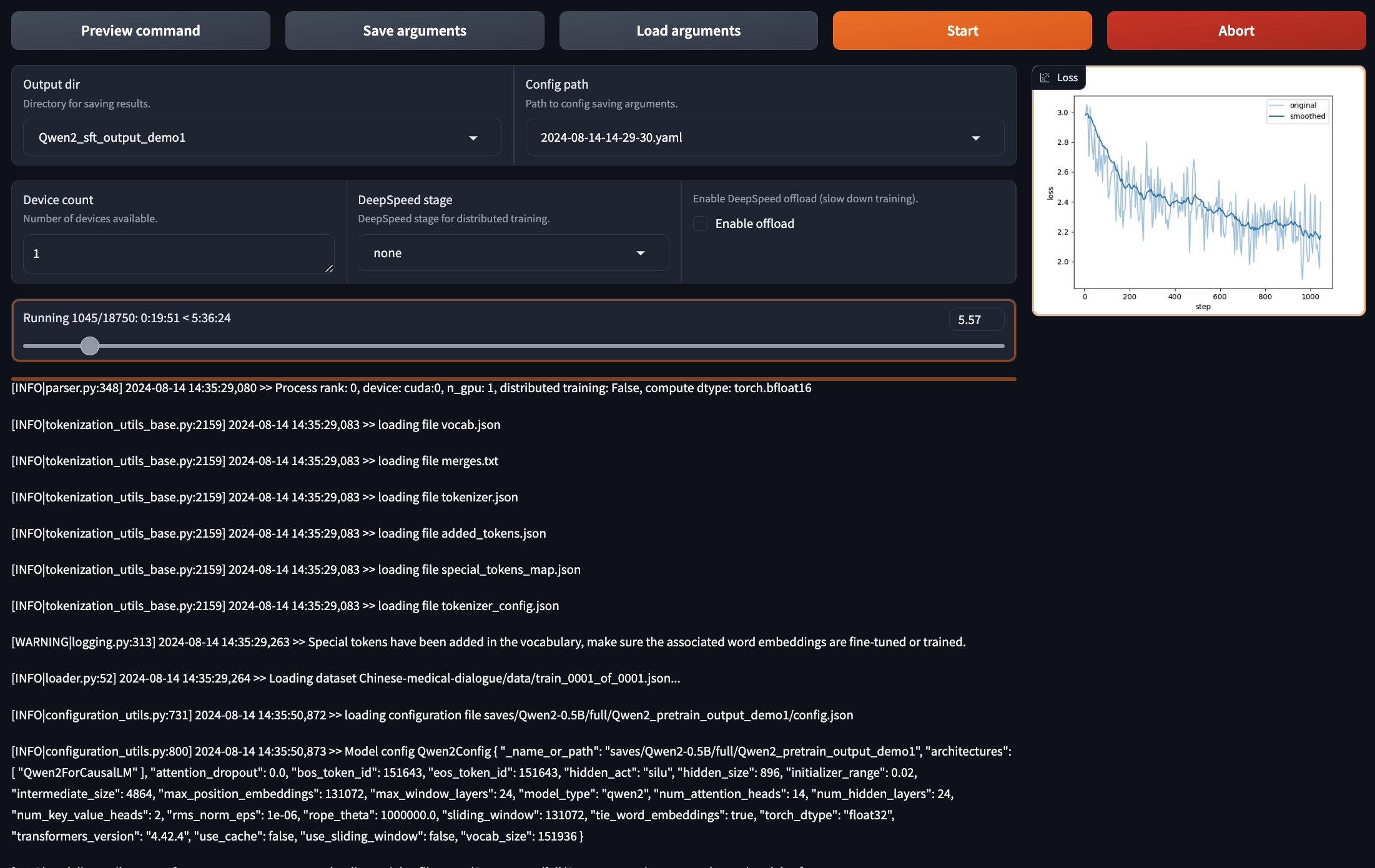Click the training progress slider handle

click(x=90, y=345)
